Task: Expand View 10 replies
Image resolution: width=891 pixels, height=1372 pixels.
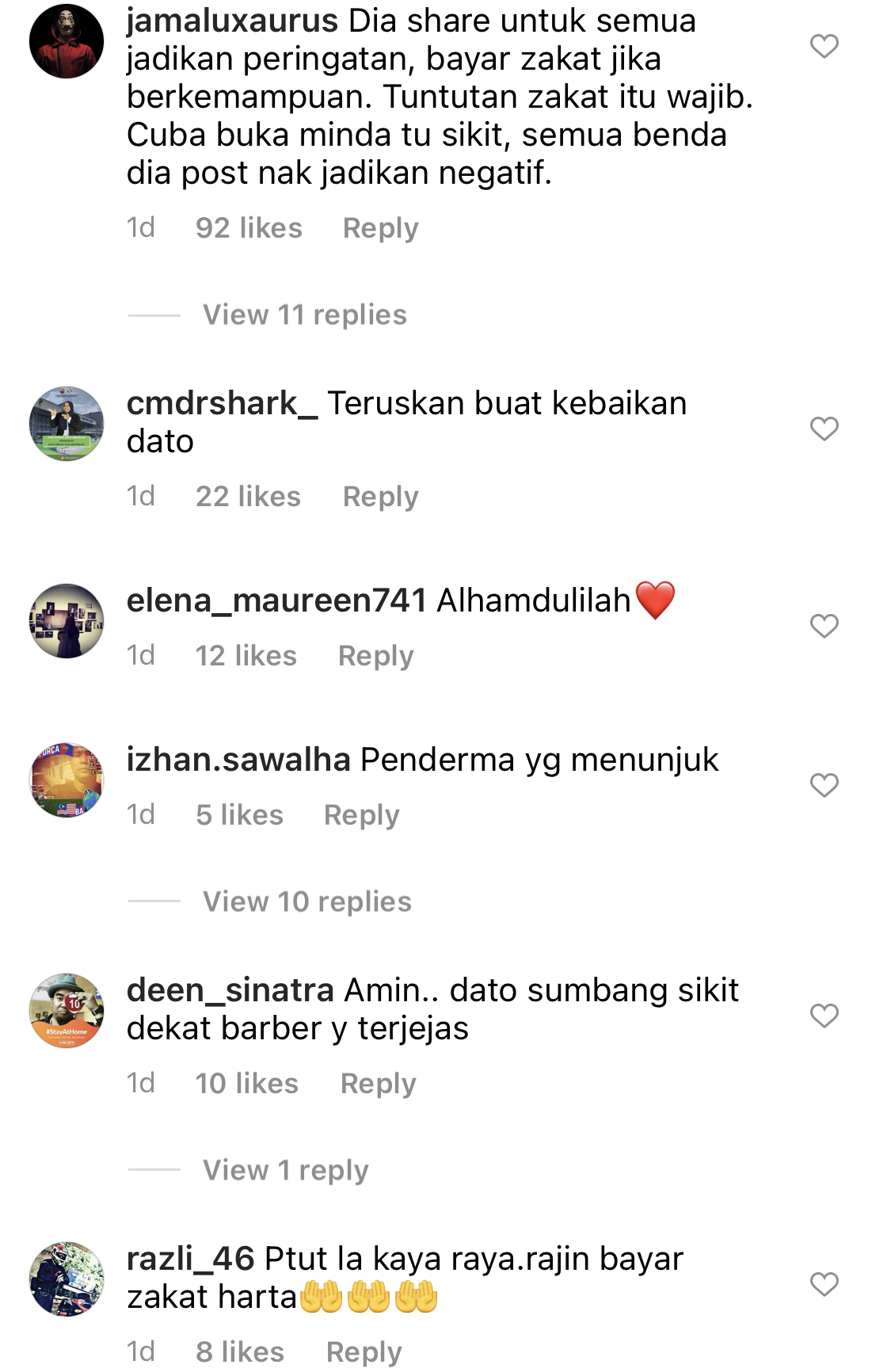Action: [x=307, y=901]
